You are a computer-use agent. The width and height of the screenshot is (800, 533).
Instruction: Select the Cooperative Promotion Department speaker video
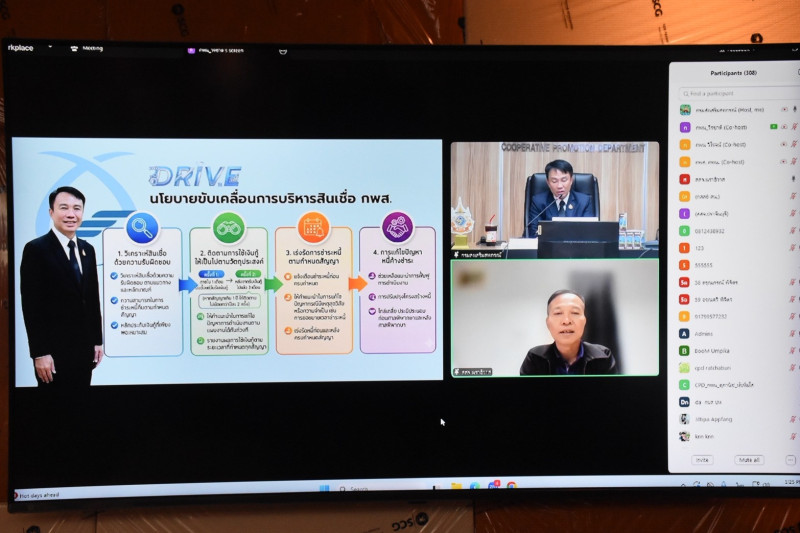(x=553, y=196)
